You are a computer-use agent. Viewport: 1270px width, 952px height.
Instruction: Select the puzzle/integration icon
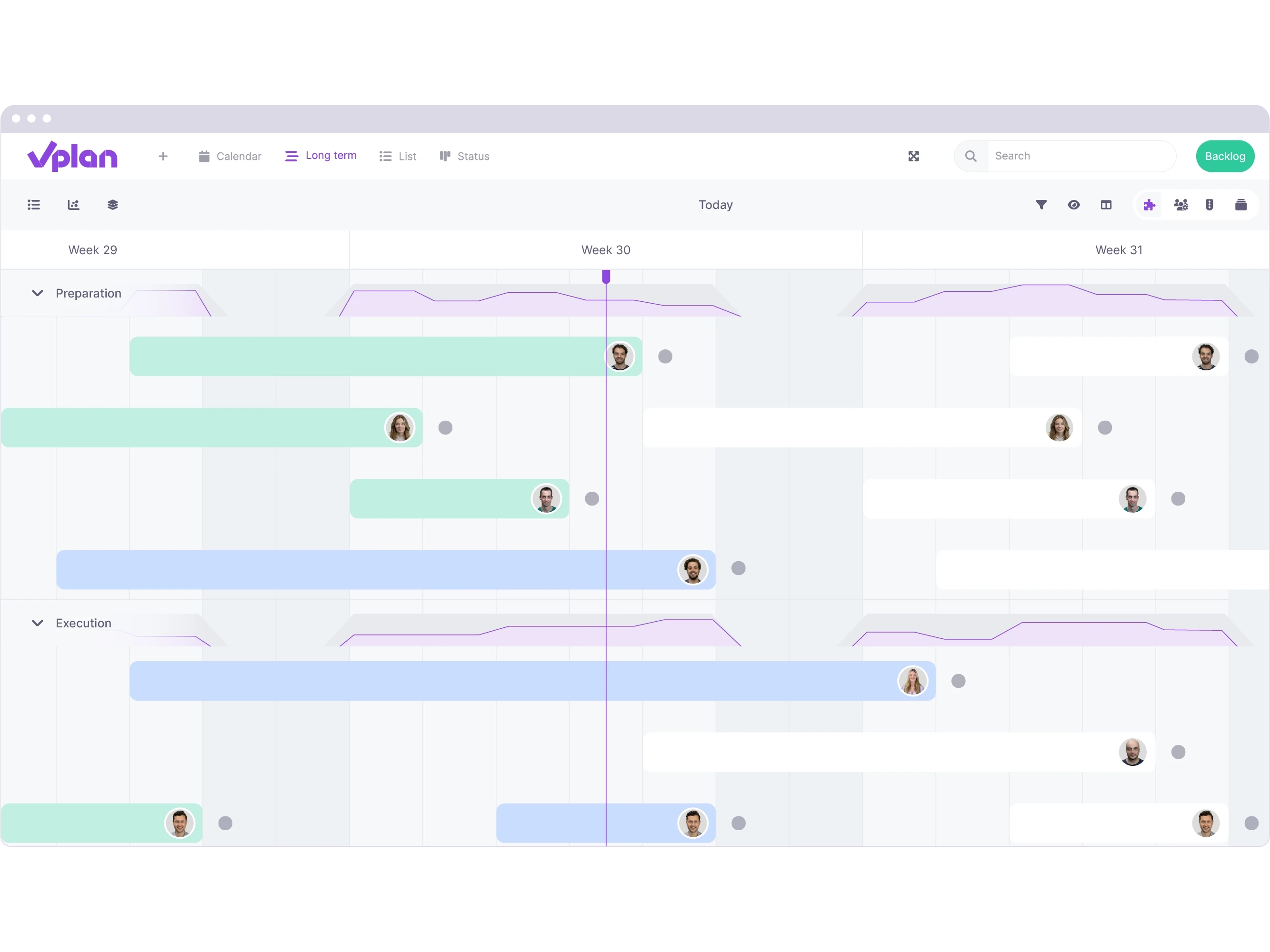(x=1149, y=205)
